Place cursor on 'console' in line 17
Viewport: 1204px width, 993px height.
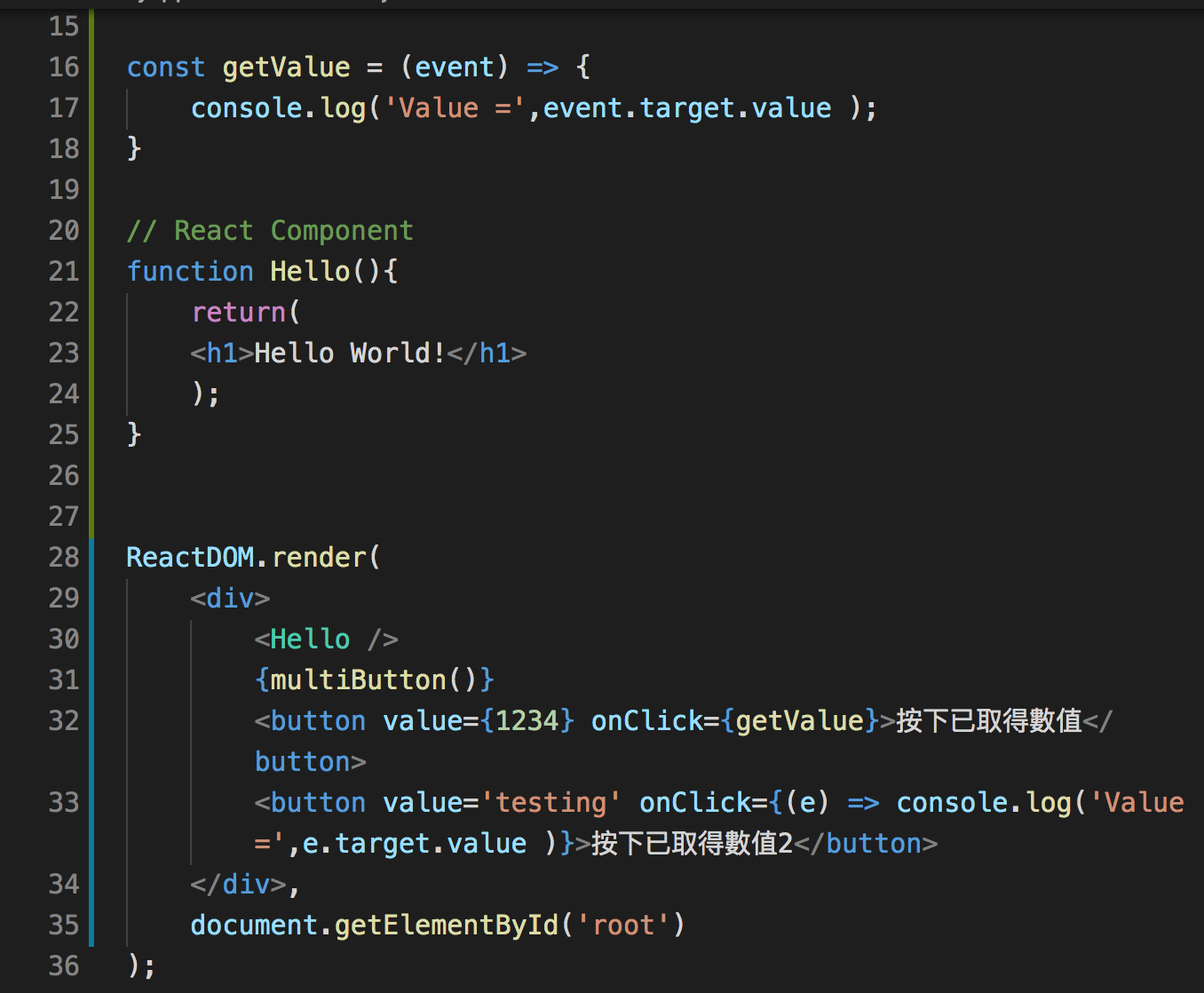(x=247, y=108)
